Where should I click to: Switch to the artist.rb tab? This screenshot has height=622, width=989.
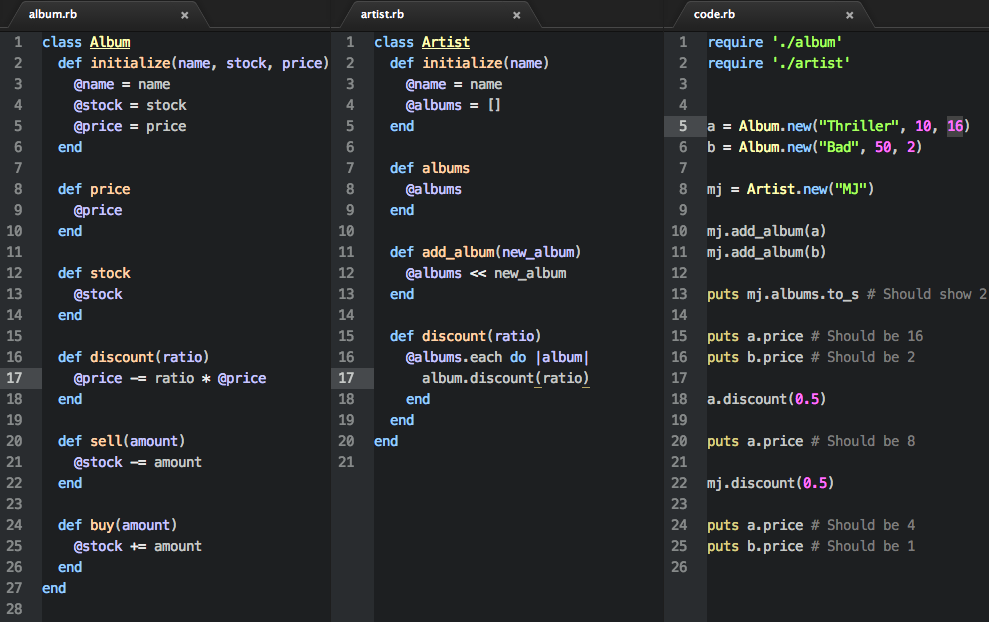pyautogui.click(x=383, y=14)
